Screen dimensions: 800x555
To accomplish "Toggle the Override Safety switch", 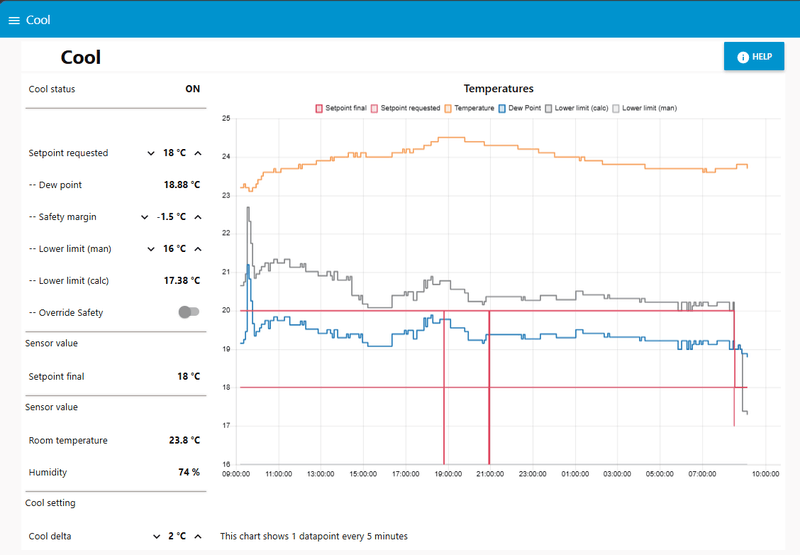I will tap(189, 312).
